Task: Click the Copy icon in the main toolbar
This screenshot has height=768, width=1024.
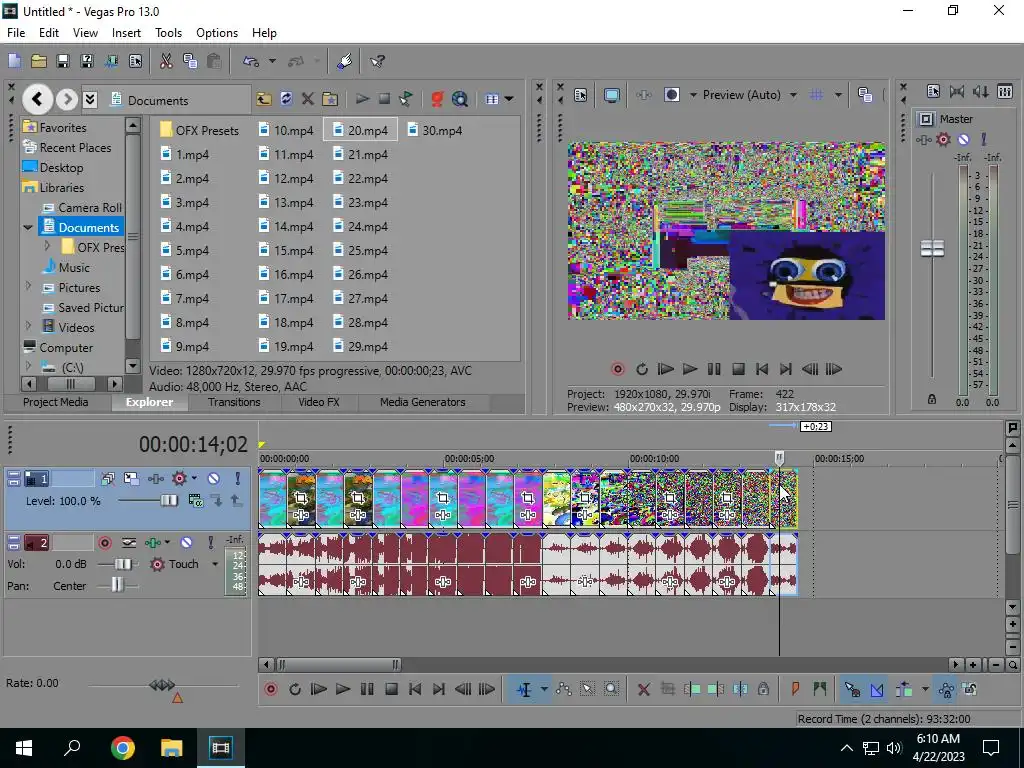Action: coord(190,61)
